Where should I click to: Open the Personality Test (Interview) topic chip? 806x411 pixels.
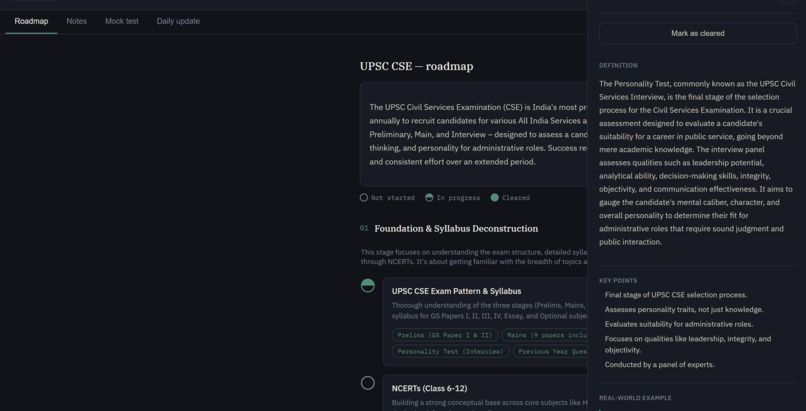coord(450,351)
